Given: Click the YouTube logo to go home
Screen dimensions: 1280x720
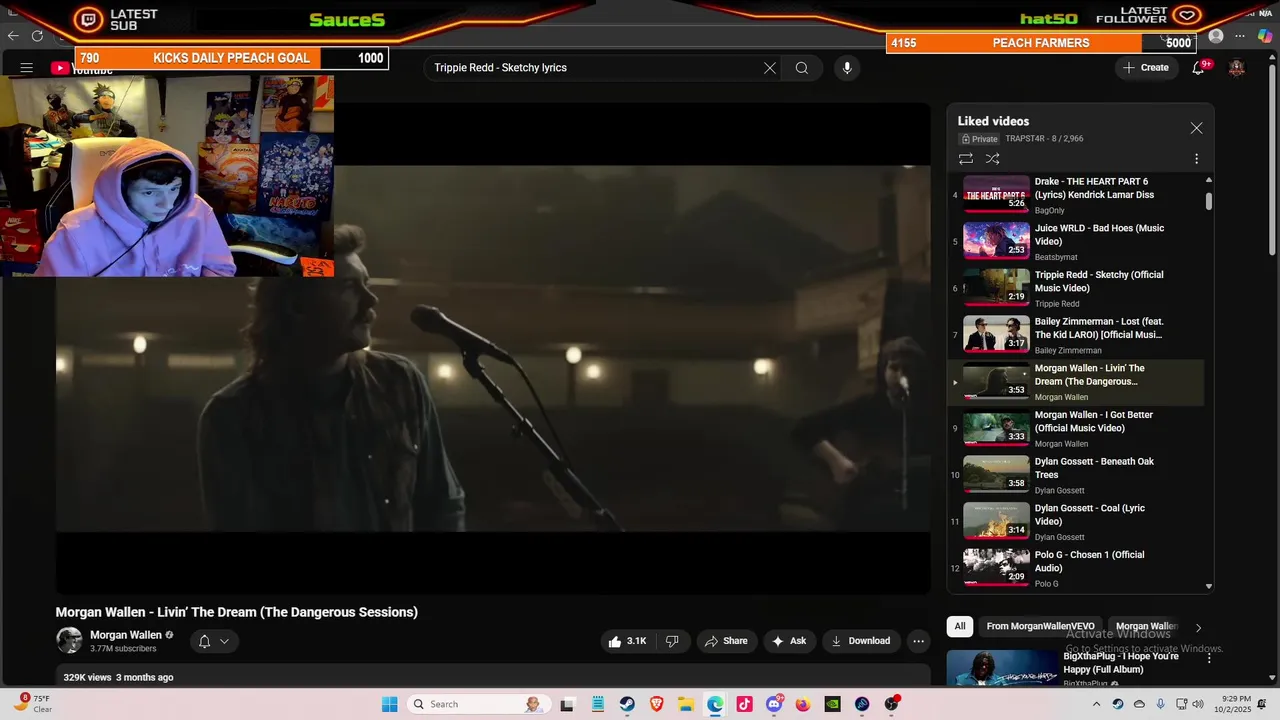Looking at the screenshot, I should coord(82,69).
